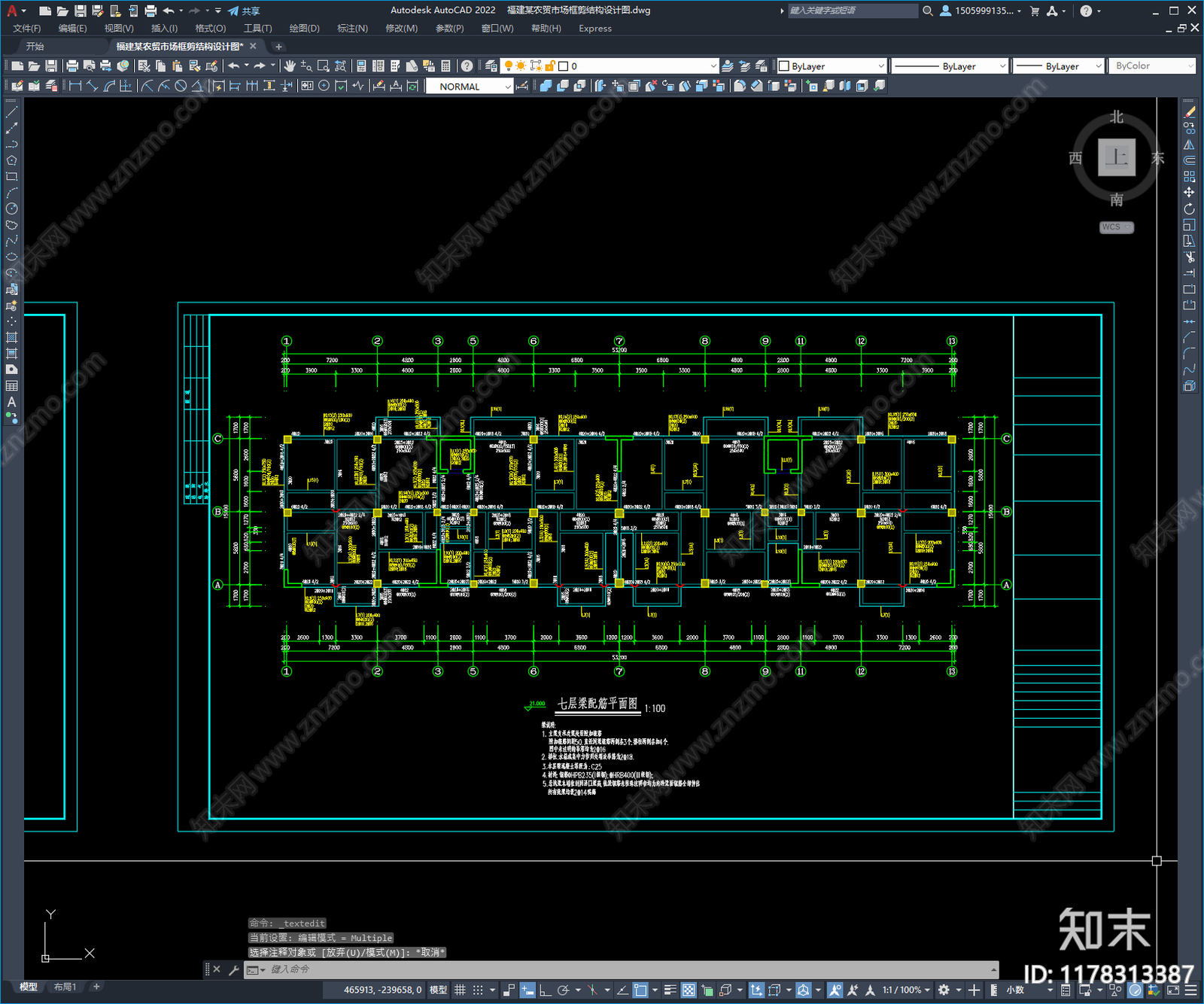This screenshot has height=1004, width=1204.
Task: Click the Center Mark dimension icon
Action: coord(324,86)
